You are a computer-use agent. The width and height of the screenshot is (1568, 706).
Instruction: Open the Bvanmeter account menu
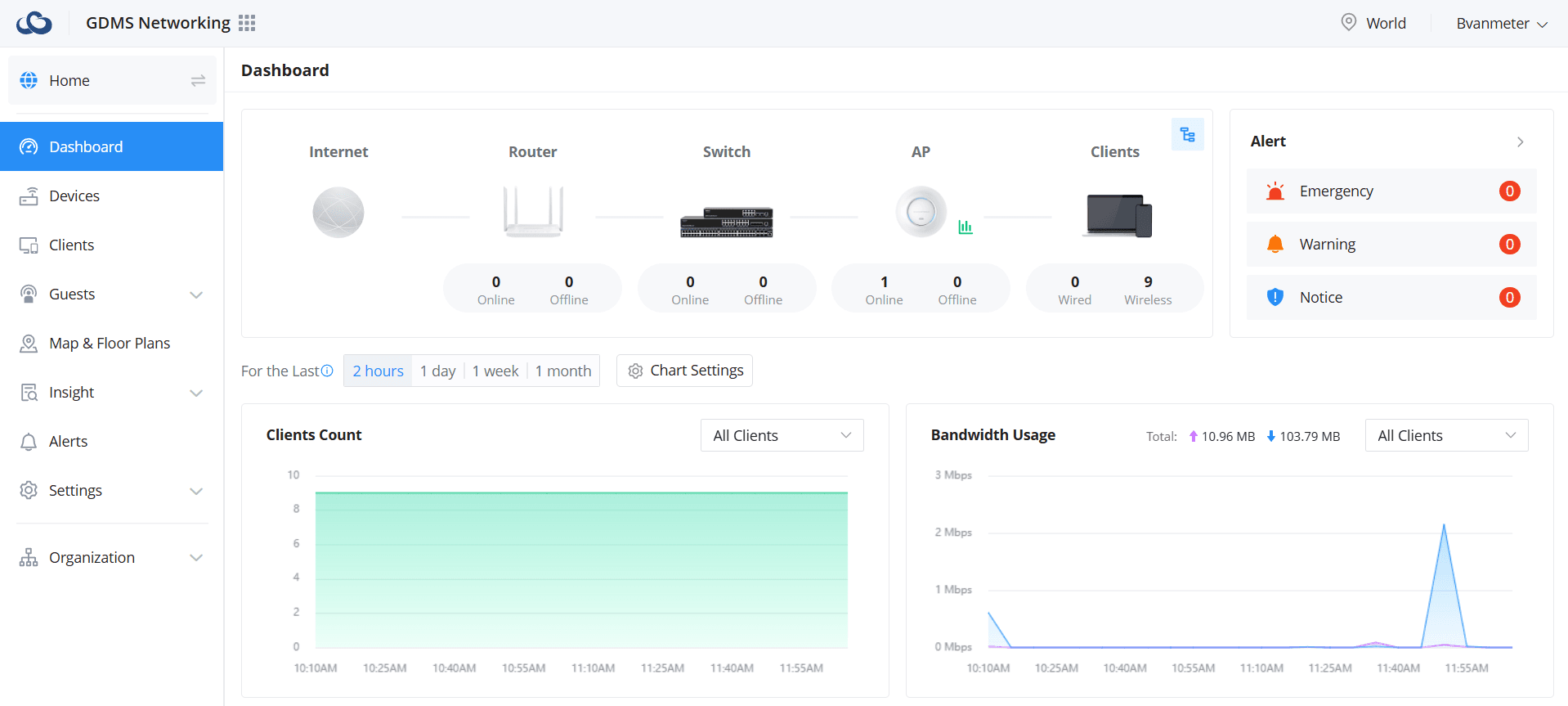(1502, 23)
